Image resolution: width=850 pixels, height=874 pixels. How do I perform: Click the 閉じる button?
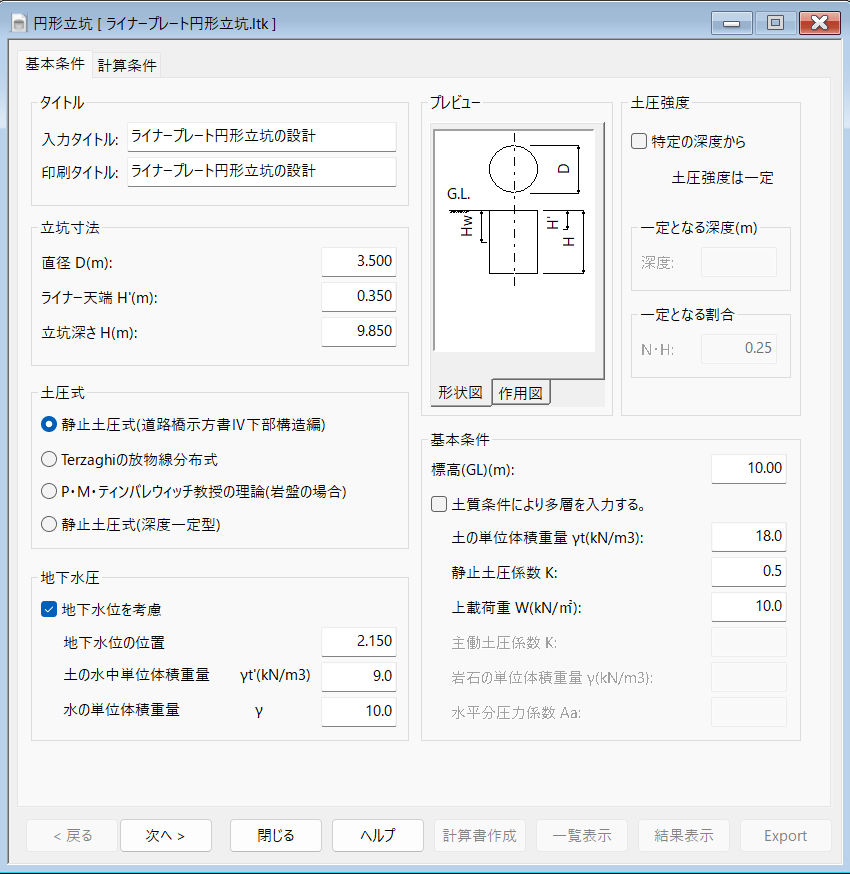276,836
